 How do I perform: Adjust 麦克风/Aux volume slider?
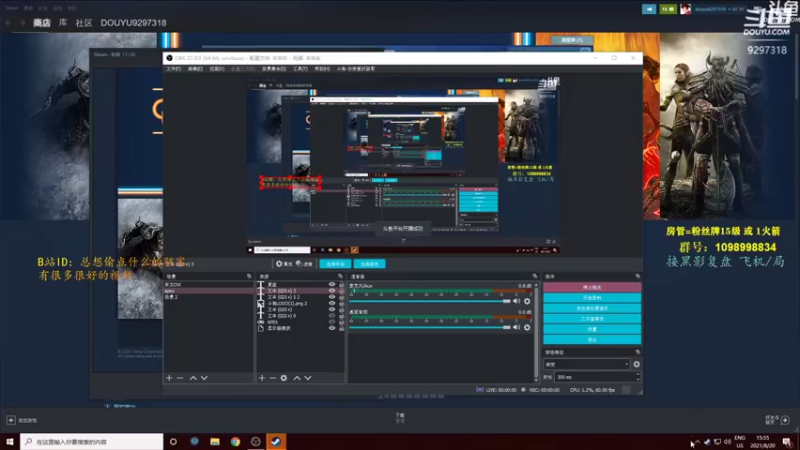click(430, 301)
